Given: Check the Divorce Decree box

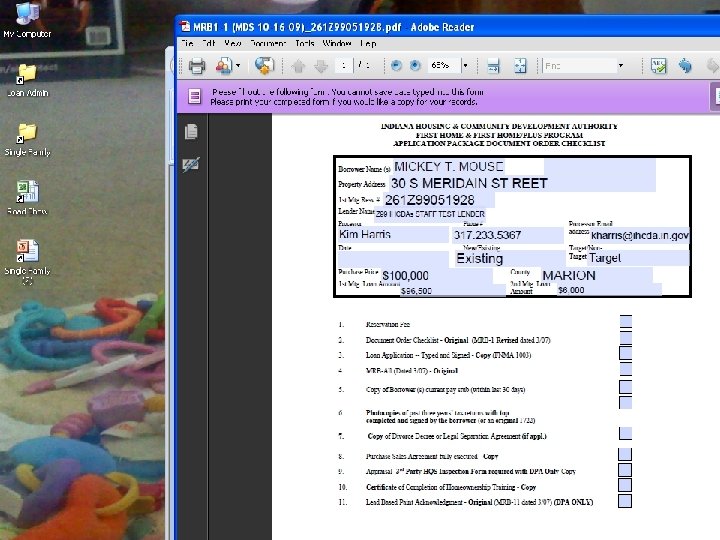Looking at the screenshot, I should (625, 433).
